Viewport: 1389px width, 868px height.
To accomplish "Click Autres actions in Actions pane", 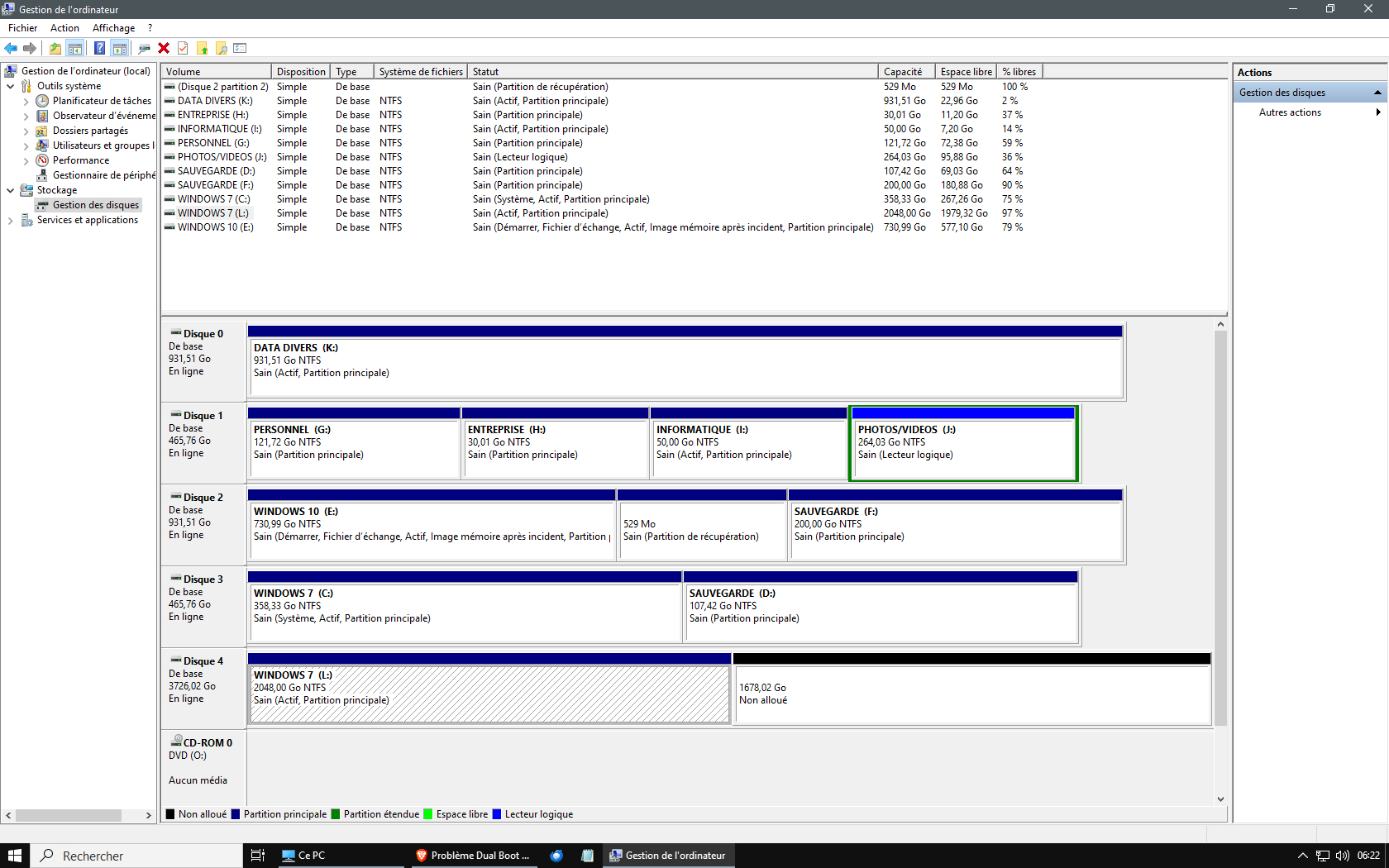I will [1290, 112].
